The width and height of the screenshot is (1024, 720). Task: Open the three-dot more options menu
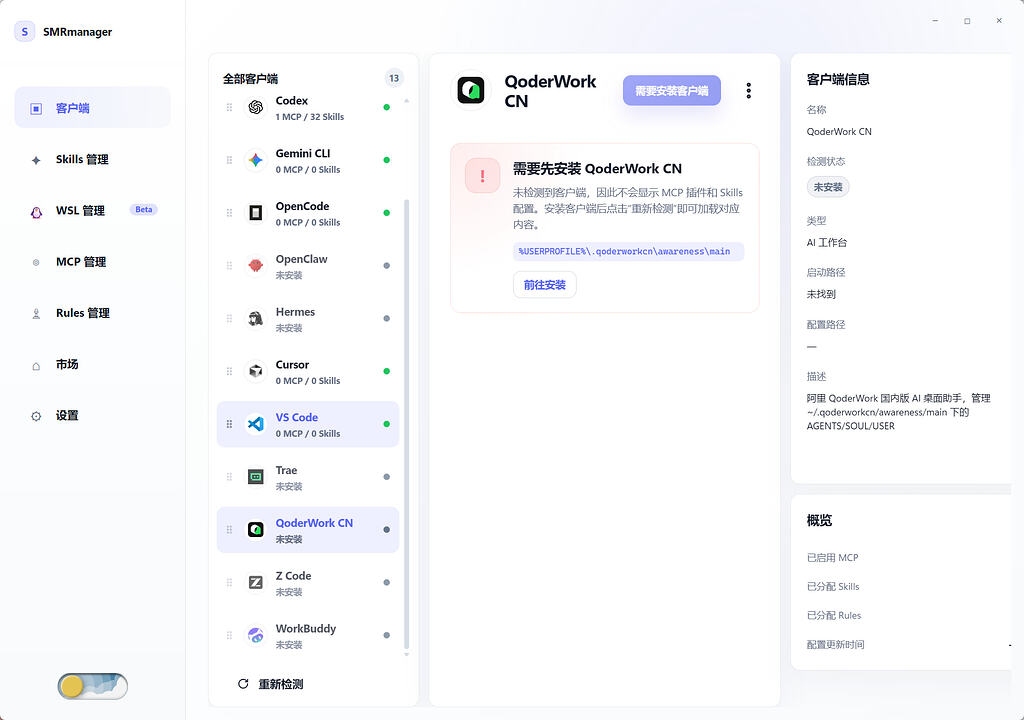click(748, 91)
